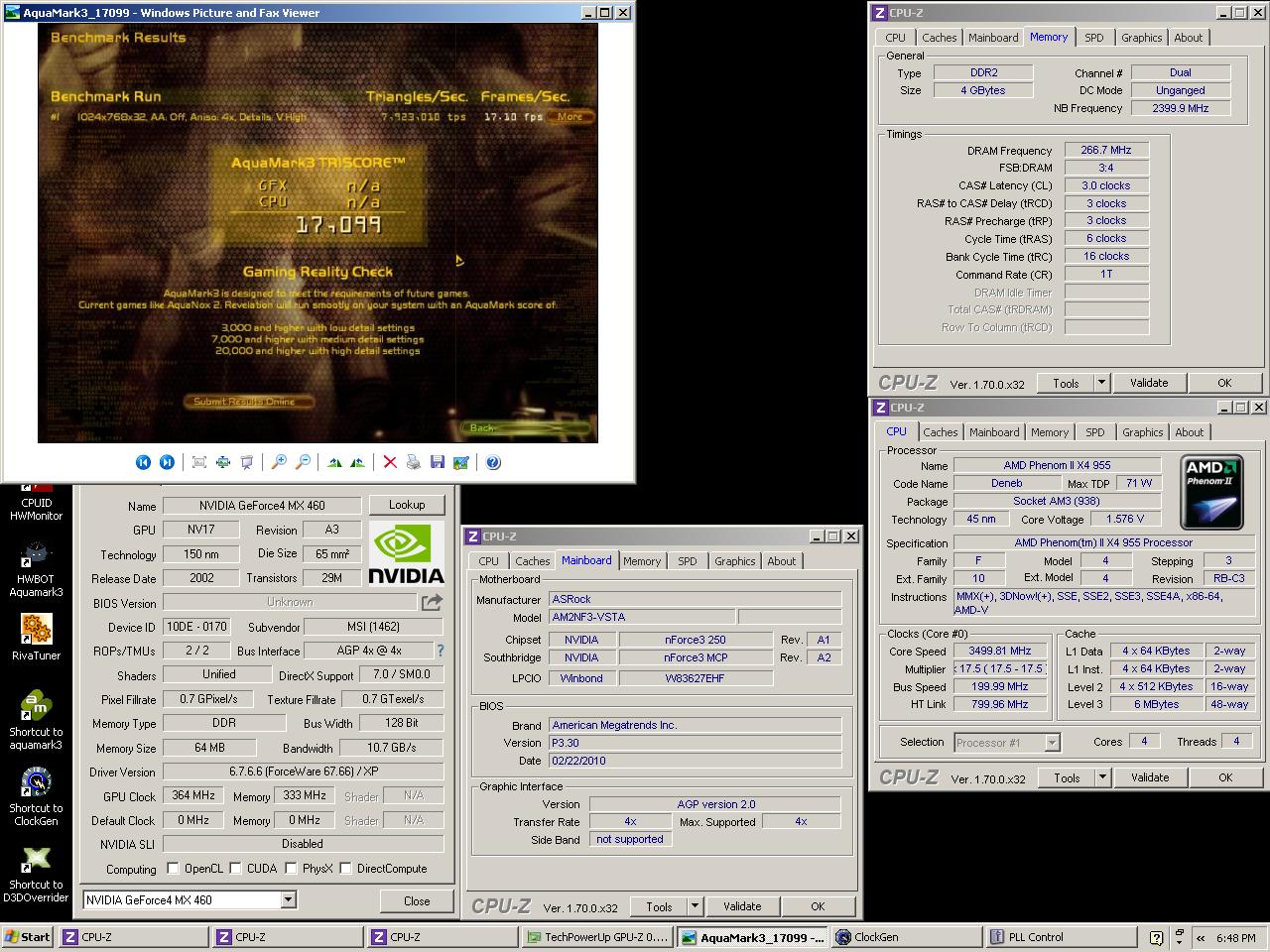Switch to TechPowerUp GPU-Z taskbar button
The height and width of the screenshot is (952, 1270).
[x=597, y=937]
